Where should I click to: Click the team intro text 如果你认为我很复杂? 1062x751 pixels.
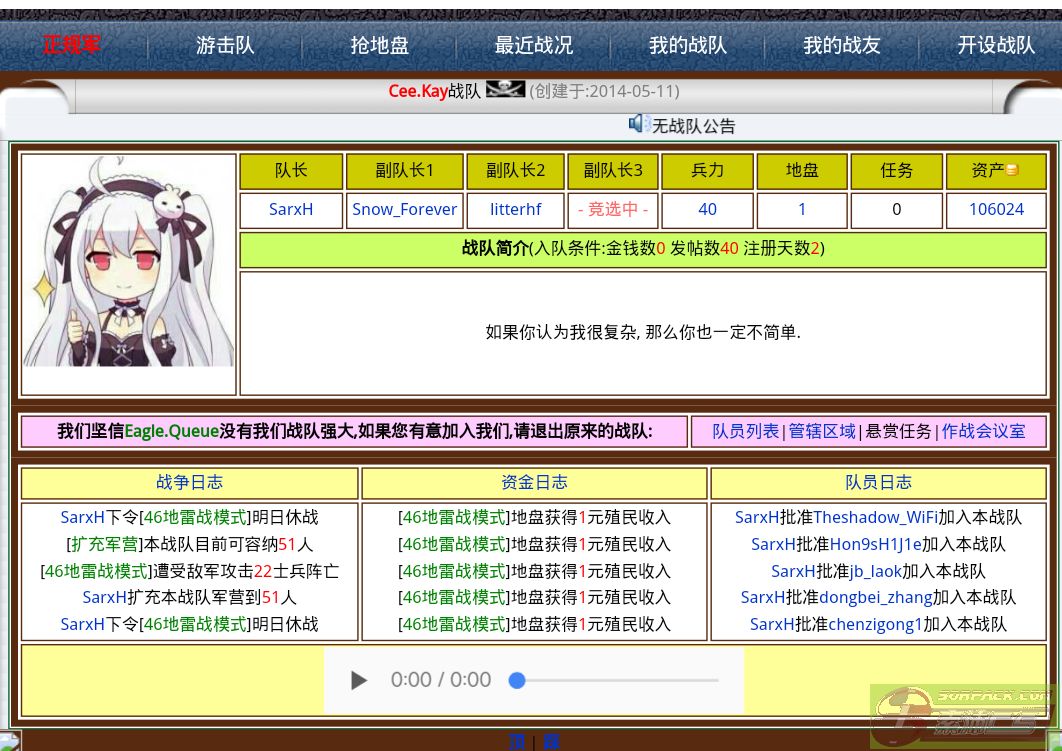coord(643,332)
